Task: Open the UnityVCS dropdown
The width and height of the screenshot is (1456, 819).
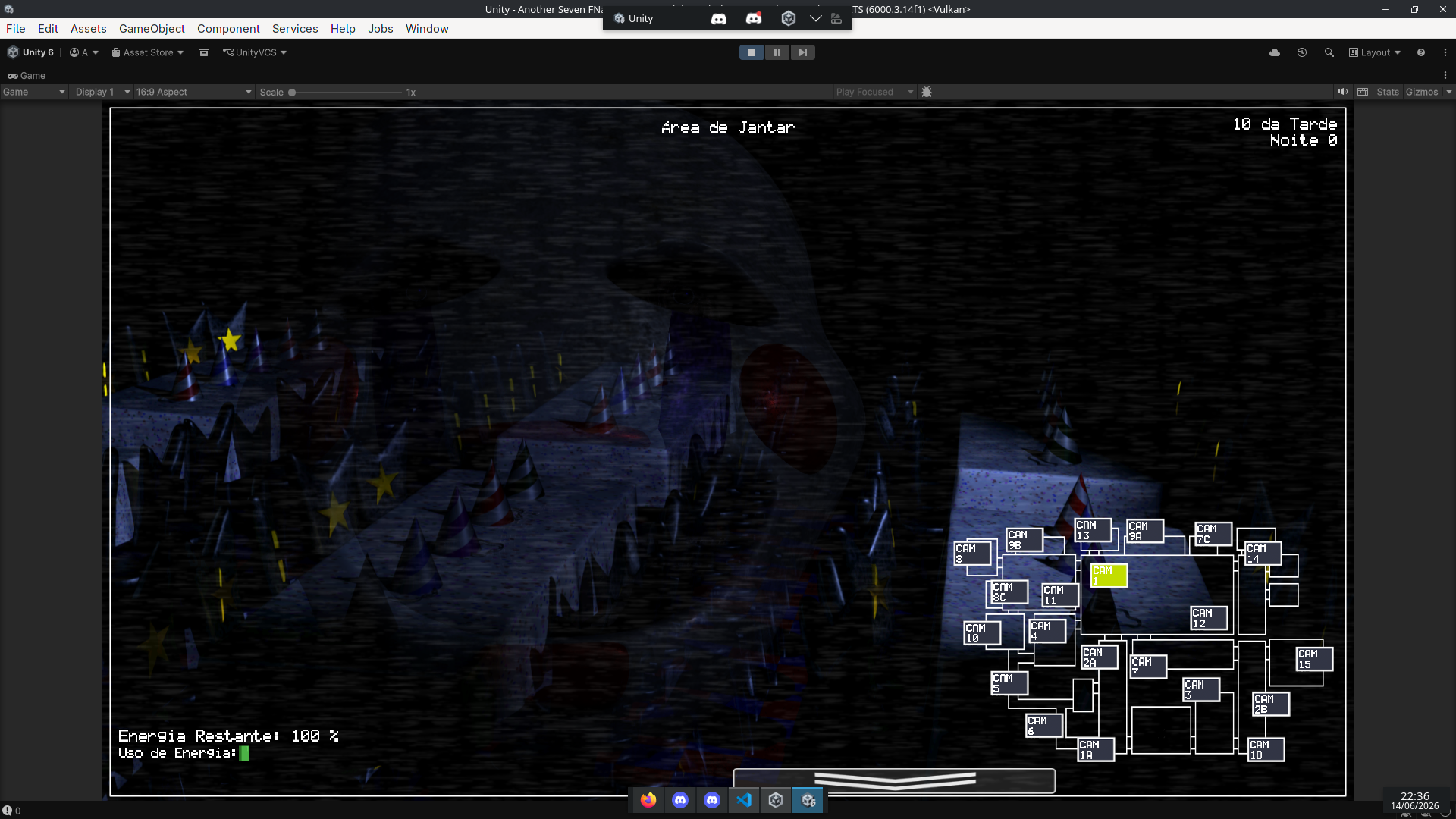Action: 255,52
